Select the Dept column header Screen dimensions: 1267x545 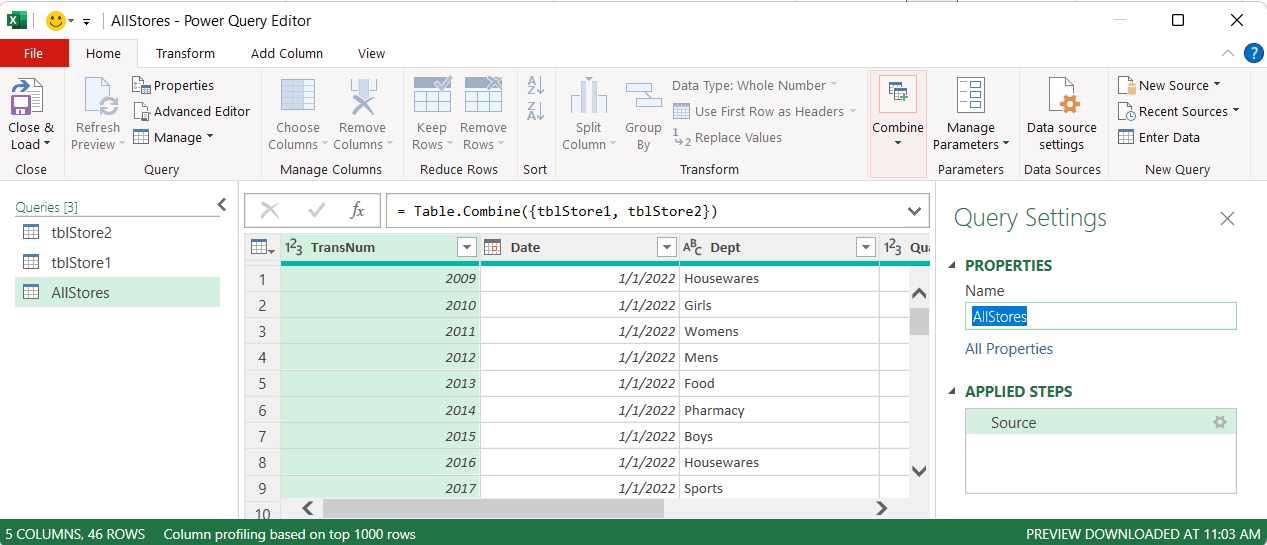[779, 247]
